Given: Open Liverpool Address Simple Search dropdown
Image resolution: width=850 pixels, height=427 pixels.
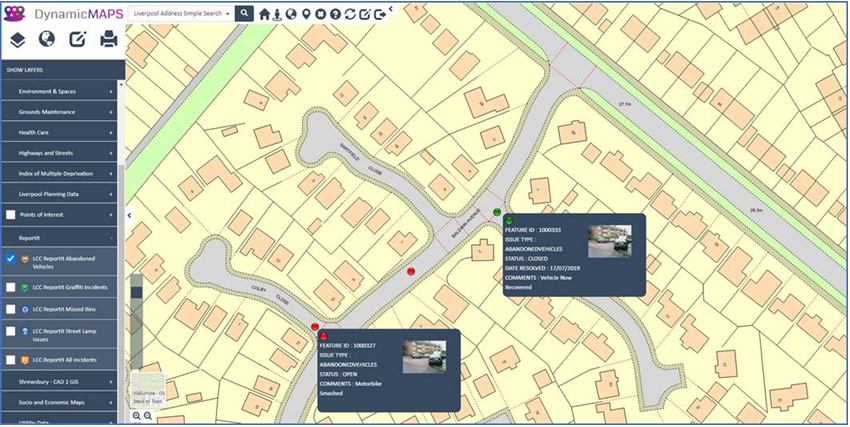Looking at the screenshot, I should (182, 14).
